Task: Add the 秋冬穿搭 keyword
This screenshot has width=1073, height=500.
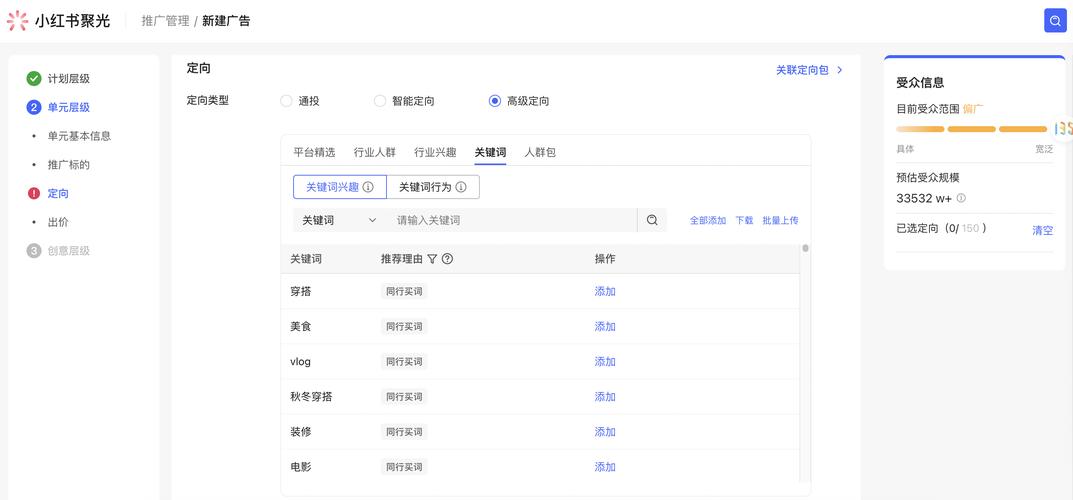Action: pos(605,397)
